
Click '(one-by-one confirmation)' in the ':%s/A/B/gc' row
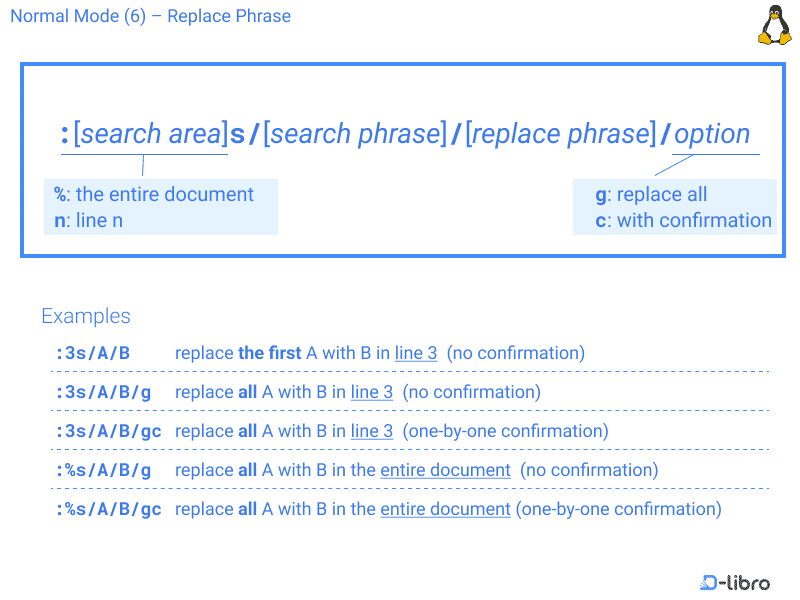(618, 509)
